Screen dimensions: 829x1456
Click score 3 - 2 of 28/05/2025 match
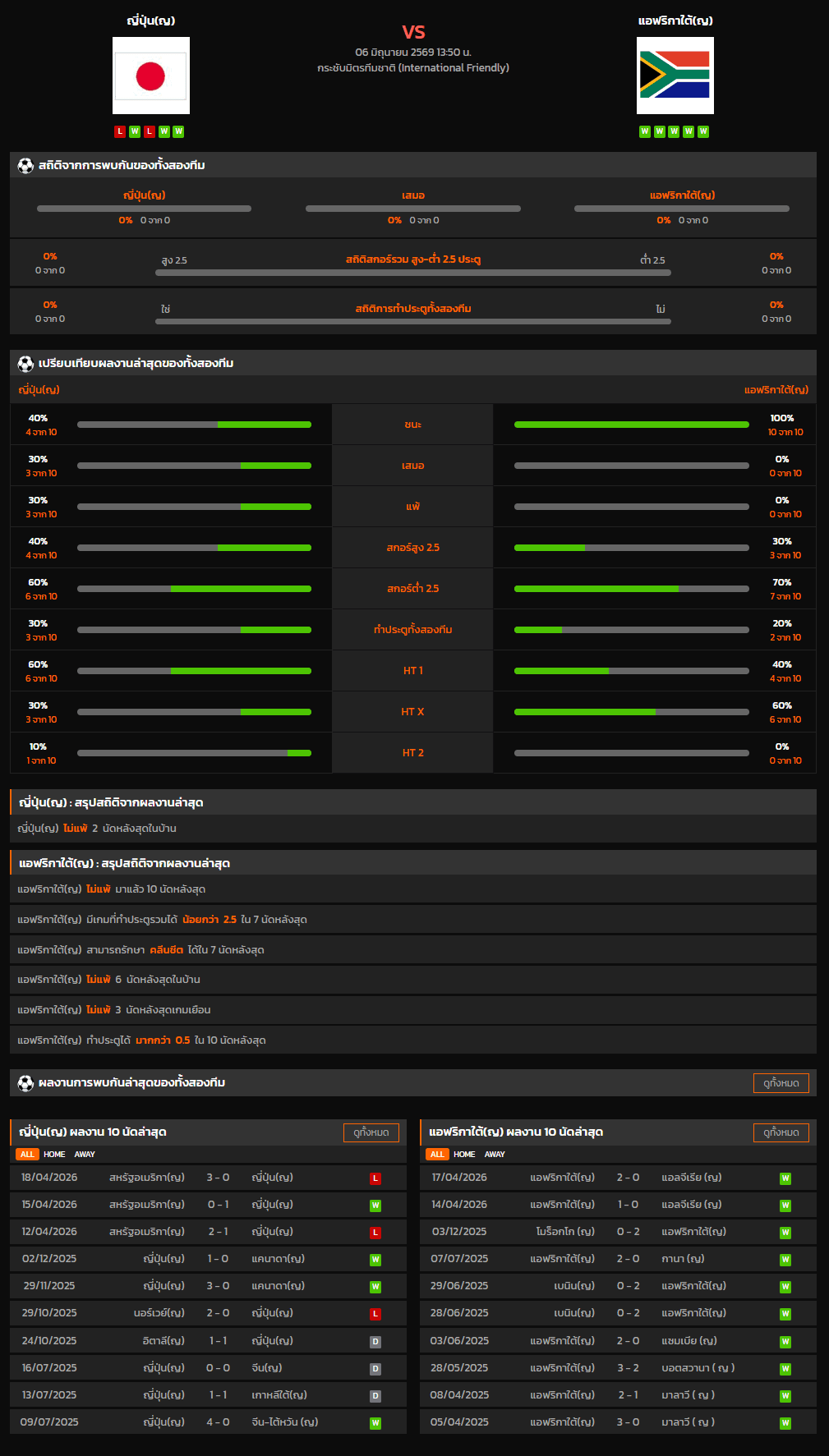pos(628,1368)
